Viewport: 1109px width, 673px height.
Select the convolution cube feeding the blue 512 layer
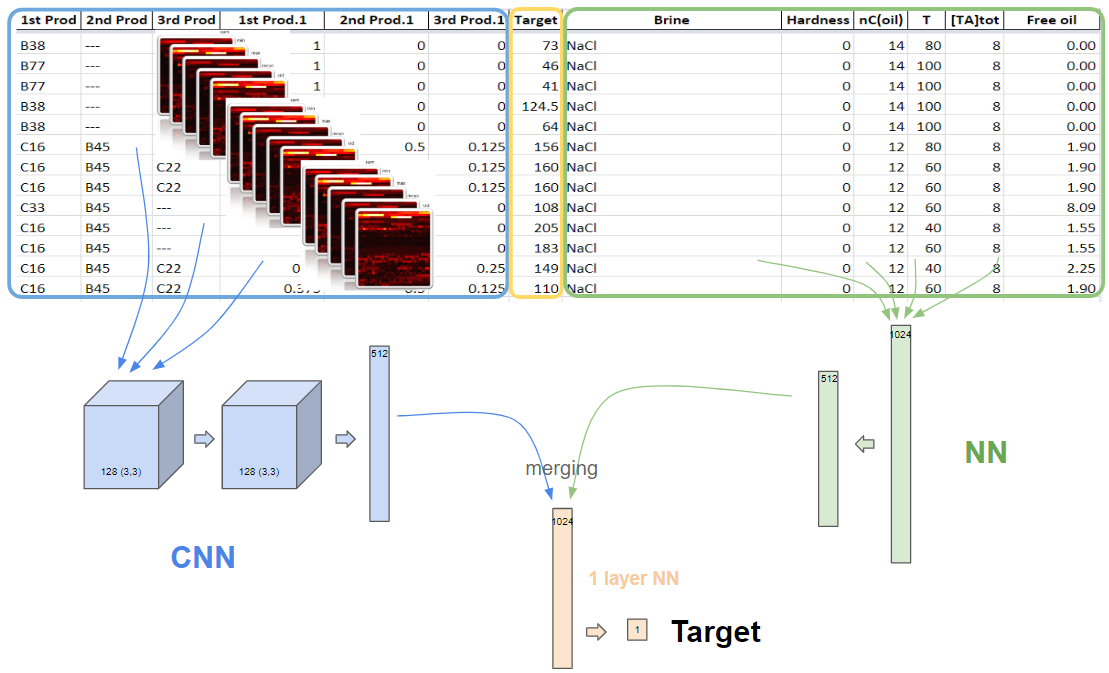272,435
